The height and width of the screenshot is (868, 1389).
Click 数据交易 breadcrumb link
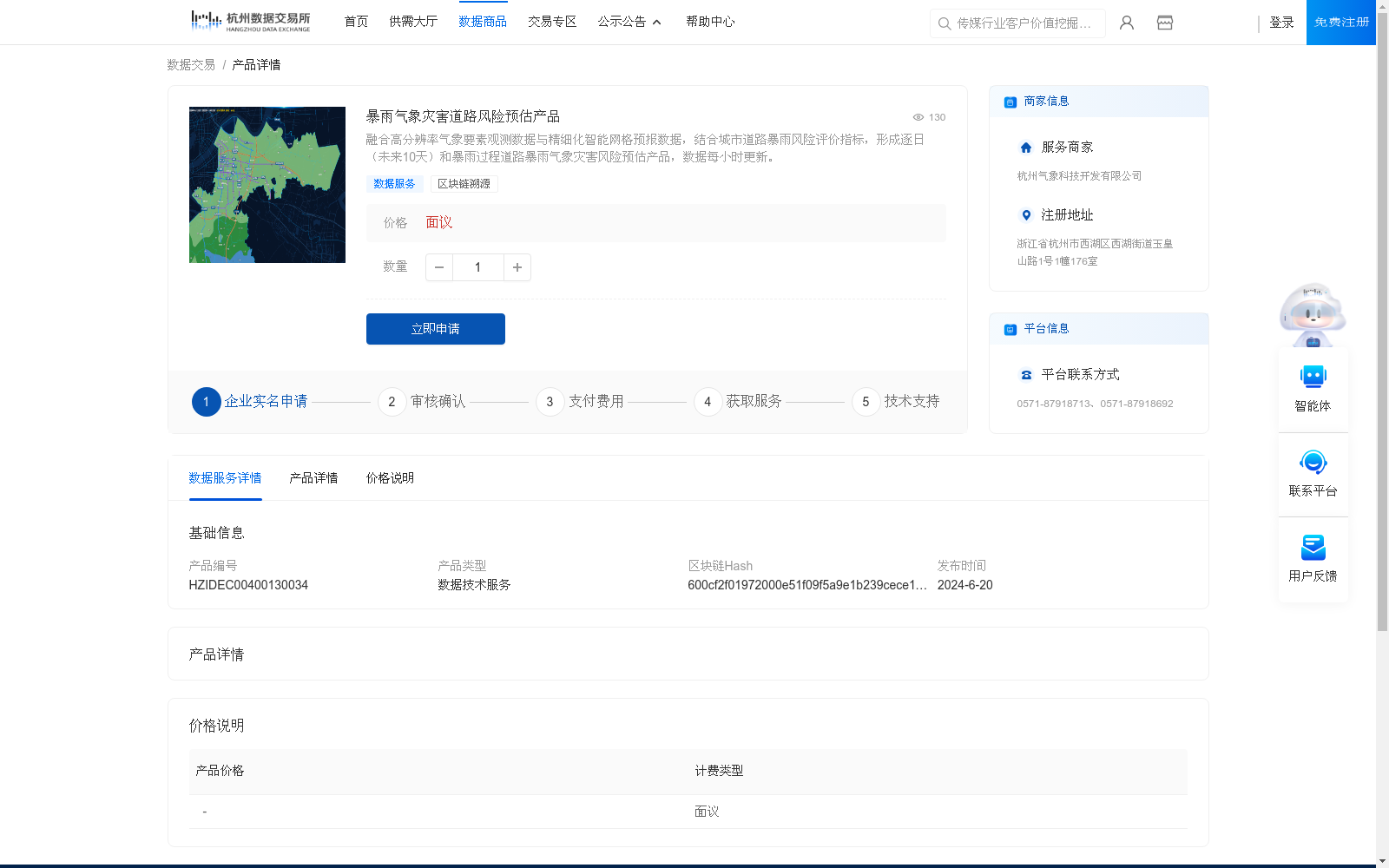191,65
